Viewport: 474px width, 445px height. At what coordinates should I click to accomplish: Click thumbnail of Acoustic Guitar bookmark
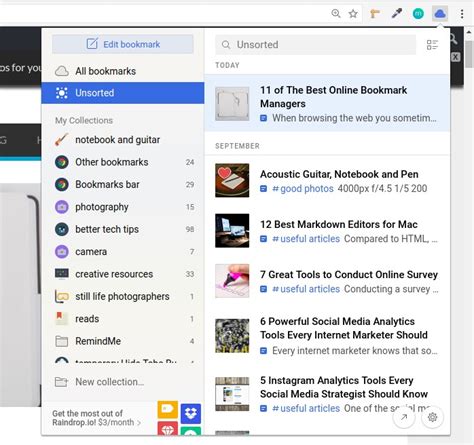coord(232,180)
